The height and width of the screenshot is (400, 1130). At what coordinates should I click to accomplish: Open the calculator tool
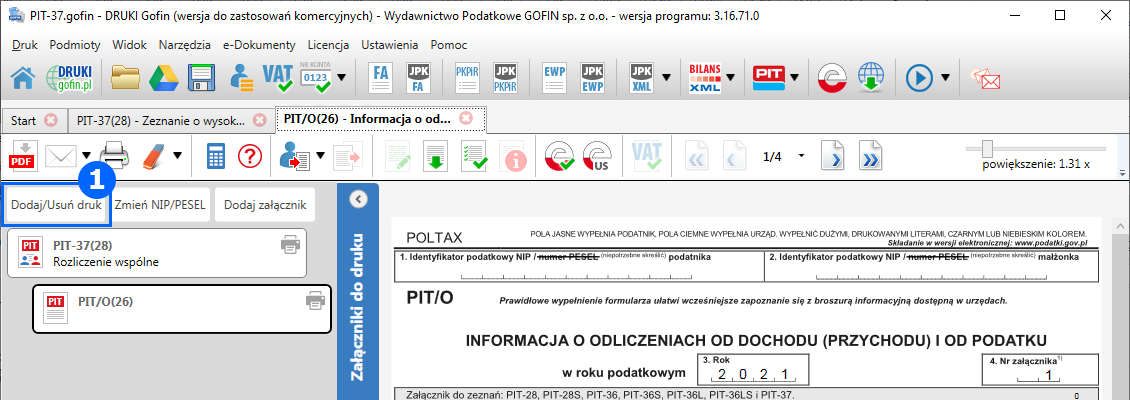(x=214, y=155)
